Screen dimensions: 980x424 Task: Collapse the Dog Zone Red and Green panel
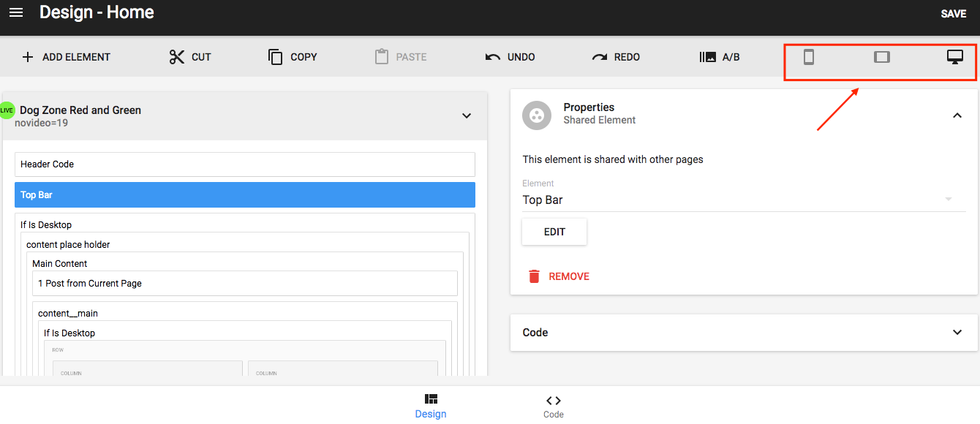tap(466, 116)
